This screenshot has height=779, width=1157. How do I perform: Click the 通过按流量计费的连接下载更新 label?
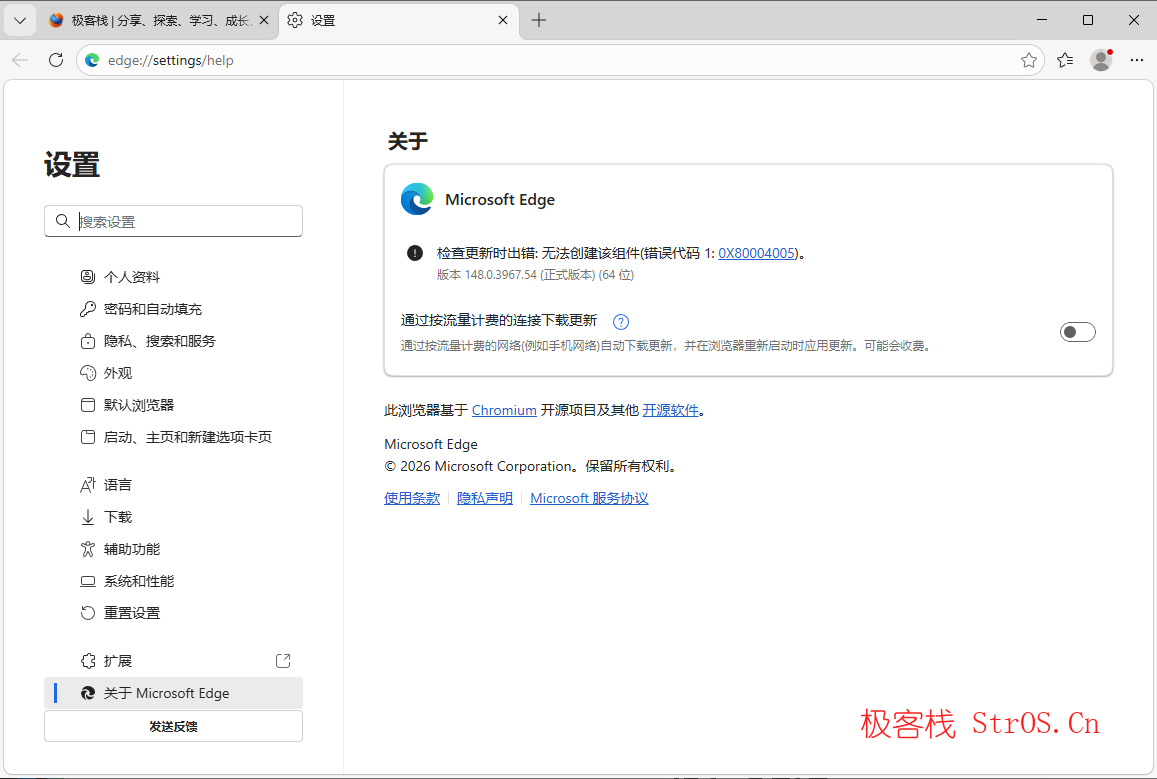pyautogui.click(x=499, y=321)
